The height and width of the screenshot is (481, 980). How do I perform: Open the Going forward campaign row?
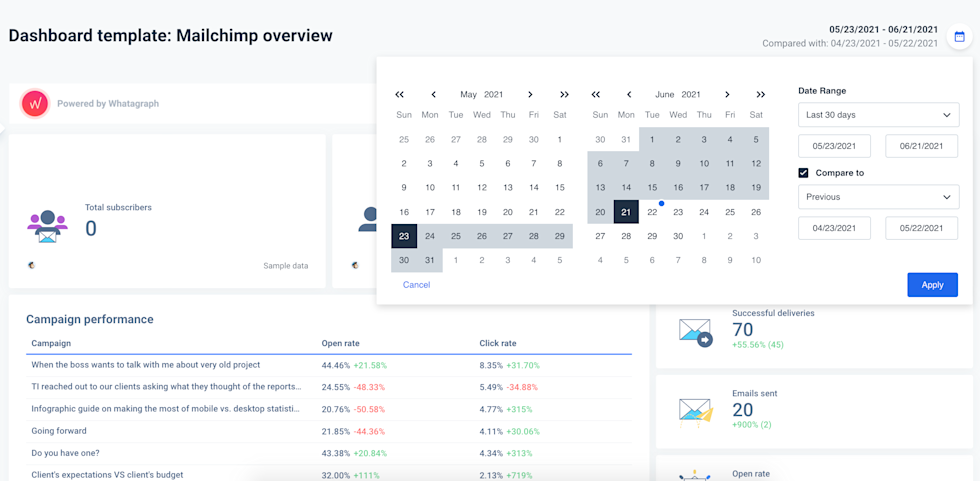59,431
